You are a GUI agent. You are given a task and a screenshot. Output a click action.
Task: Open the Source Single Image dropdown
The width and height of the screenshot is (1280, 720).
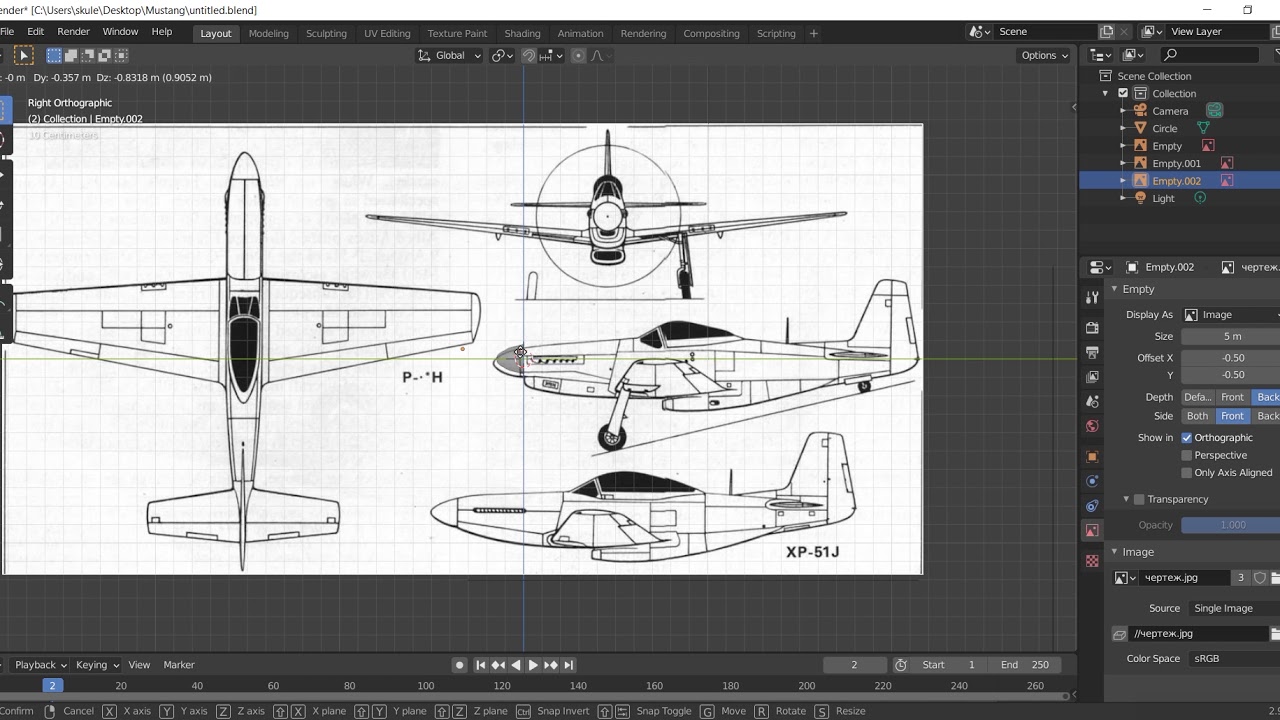[x=1233, y=608]
